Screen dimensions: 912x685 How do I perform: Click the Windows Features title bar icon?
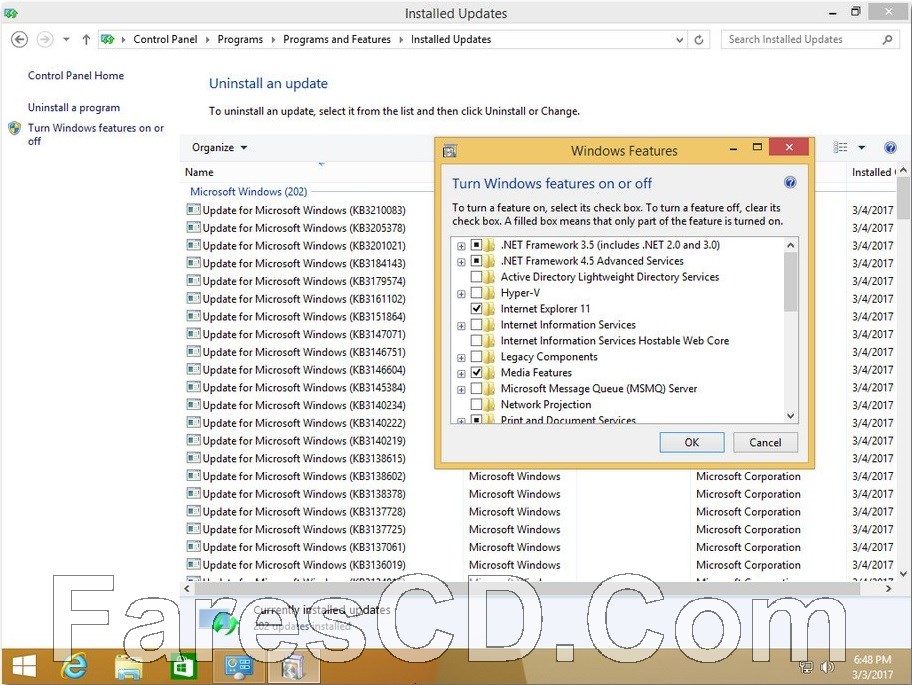pos(450,151)
